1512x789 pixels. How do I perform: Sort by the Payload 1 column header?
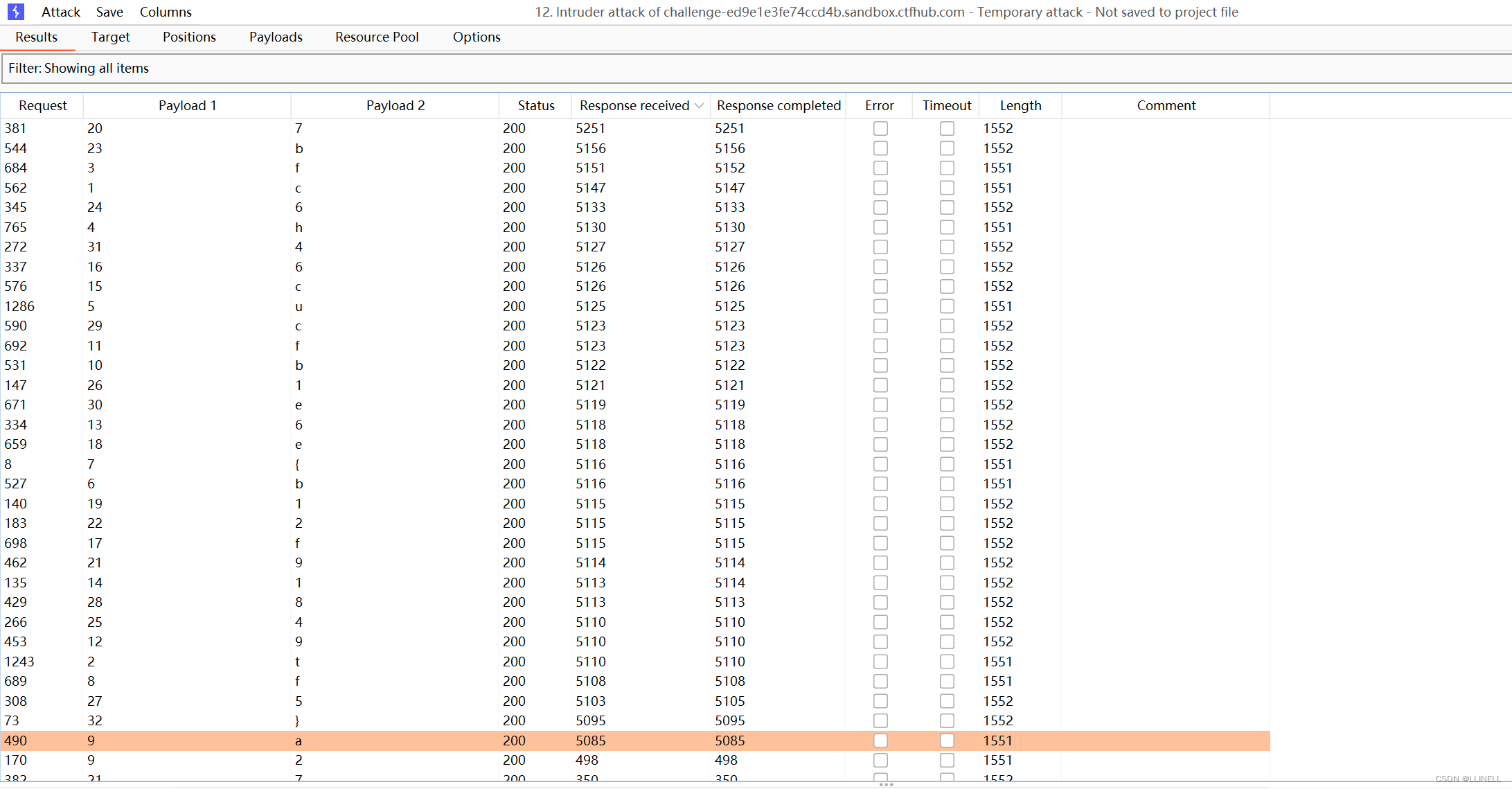[187, 105]
